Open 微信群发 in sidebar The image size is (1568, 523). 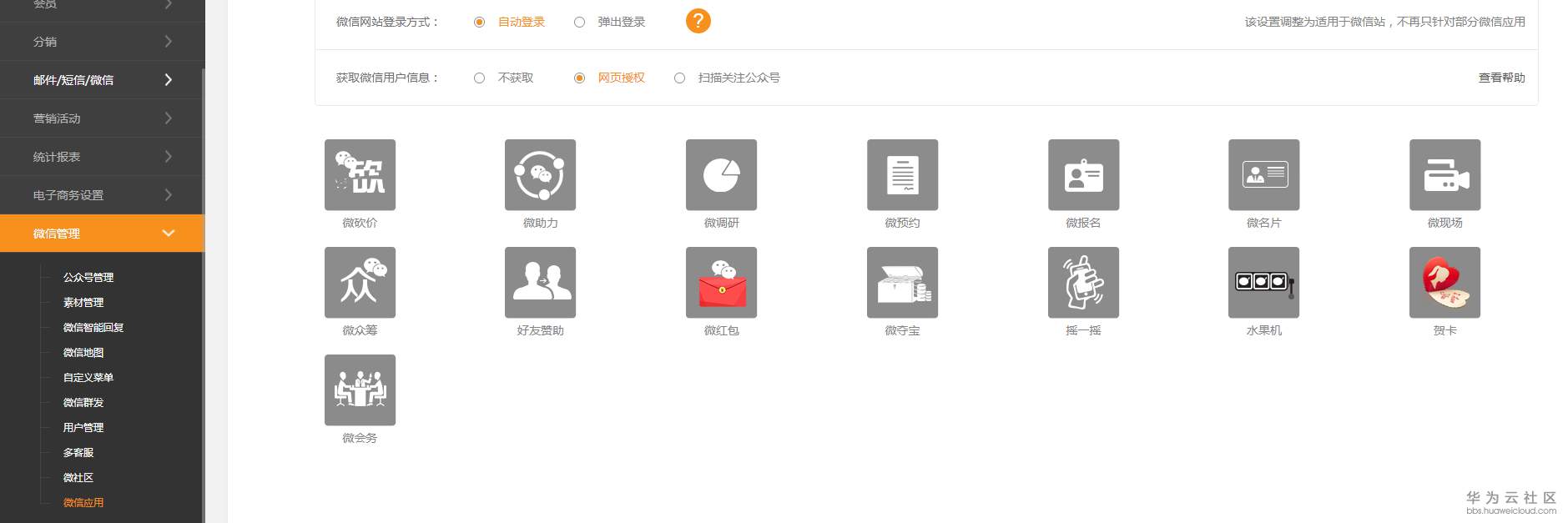(83, 403)
